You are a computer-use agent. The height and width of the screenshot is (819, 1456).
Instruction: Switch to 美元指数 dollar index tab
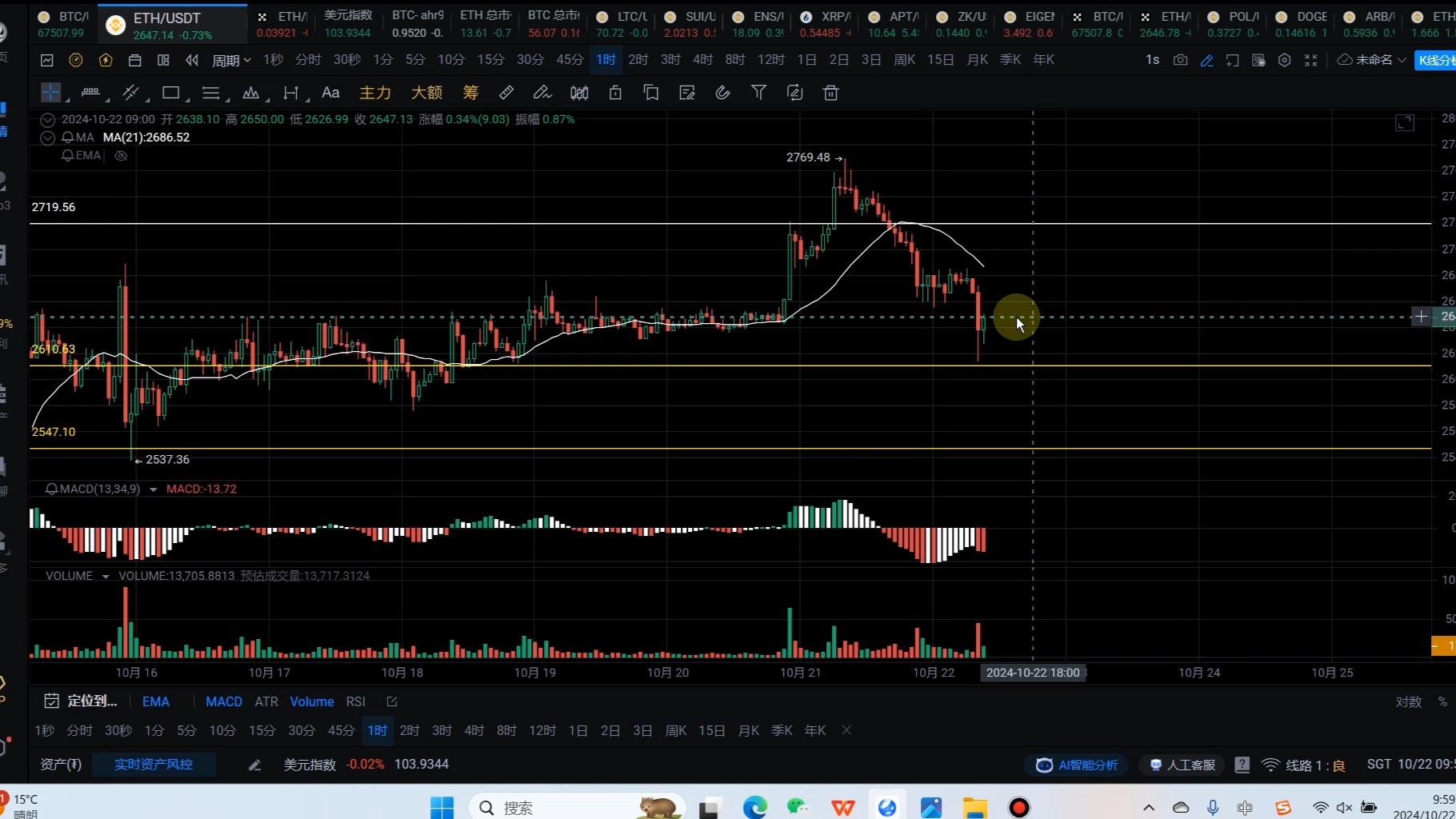pyautogui.click(x=348, y=25)
